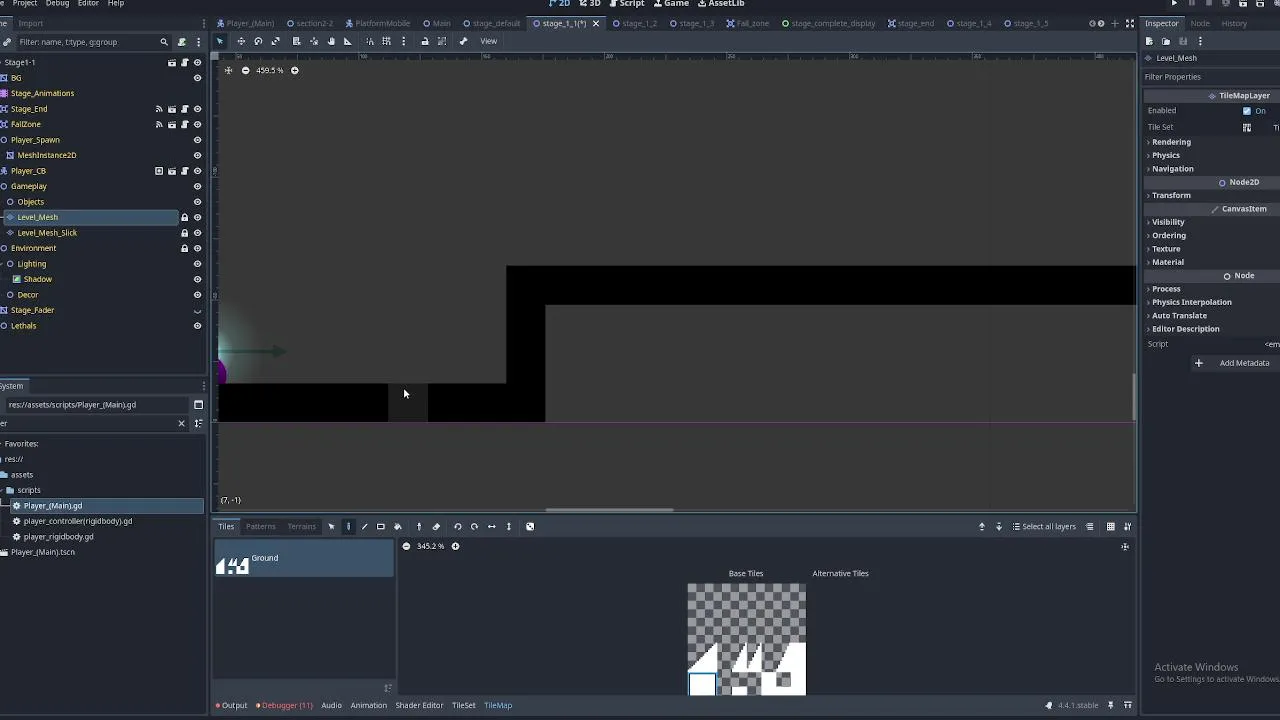The width and height of the screenshot is (1280, 720).
Task: Hide the BG node with the eye icon
Action: click(197, 78)
